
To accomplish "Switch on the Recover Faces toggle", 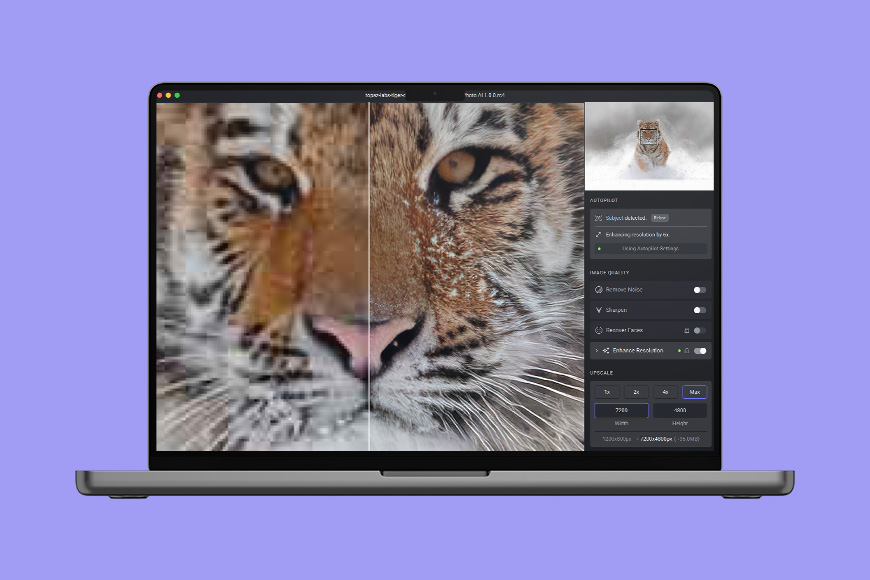I will (x=700, y=330).
